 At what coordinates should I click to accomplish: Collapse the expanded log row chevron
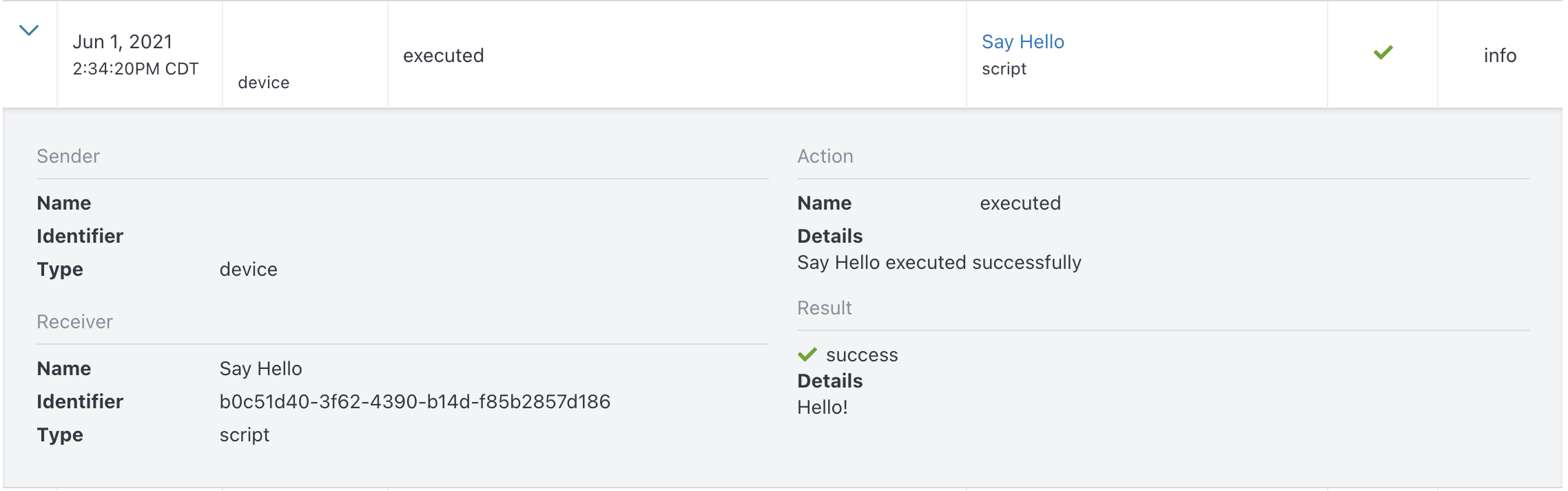[x=29, y=30]
